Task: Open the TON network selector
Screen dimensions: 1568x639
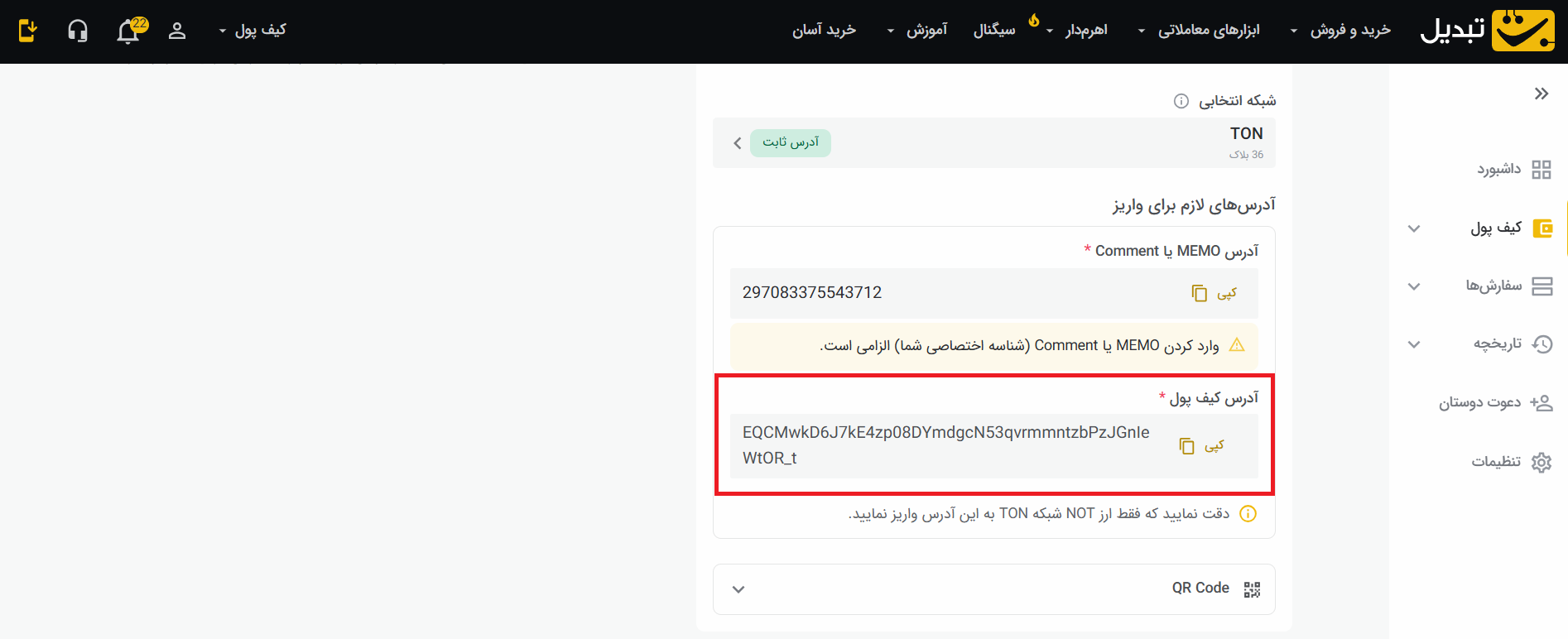Action: click(993, 143)
